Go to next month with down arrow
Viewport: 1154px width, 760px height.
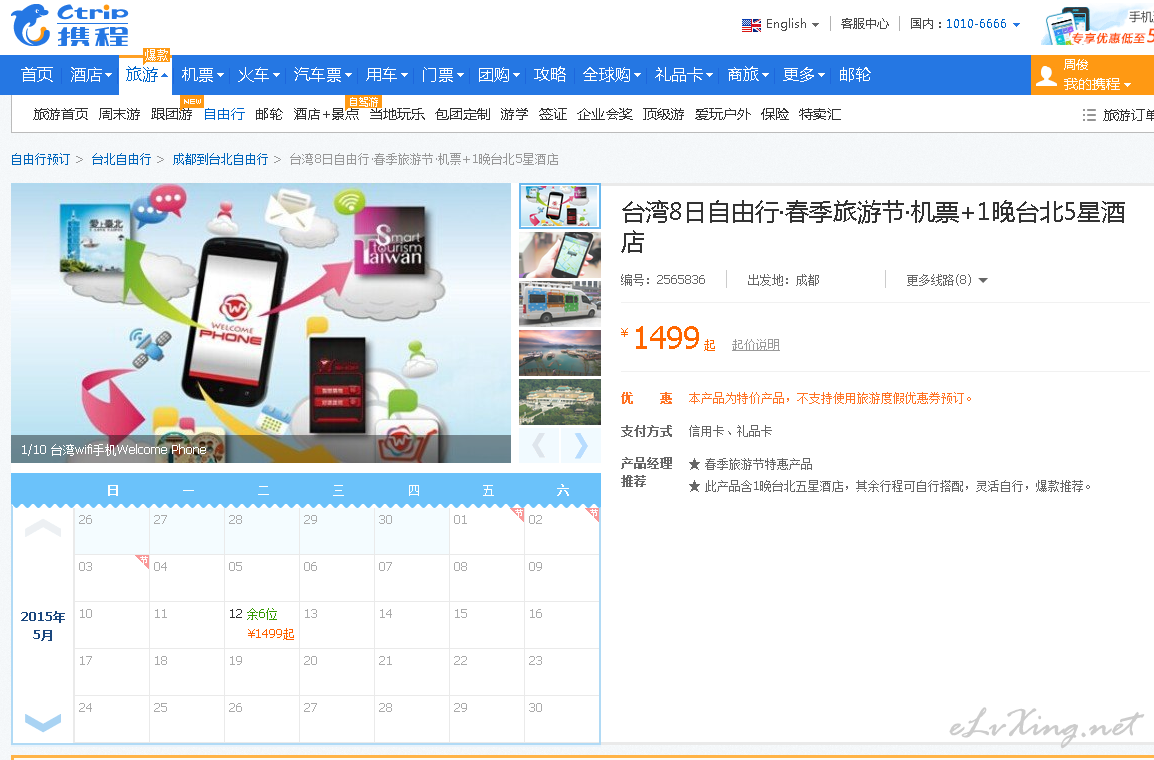tap(43, 722)
